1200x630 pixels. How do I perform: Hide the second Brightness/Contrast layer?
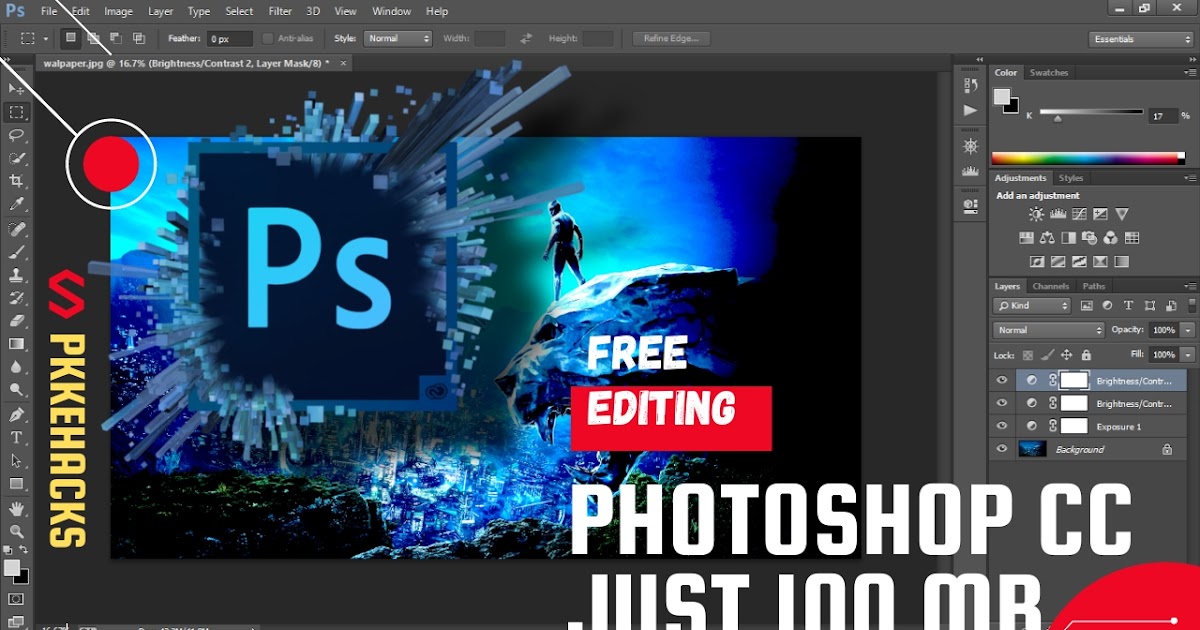coord(1002,403)
